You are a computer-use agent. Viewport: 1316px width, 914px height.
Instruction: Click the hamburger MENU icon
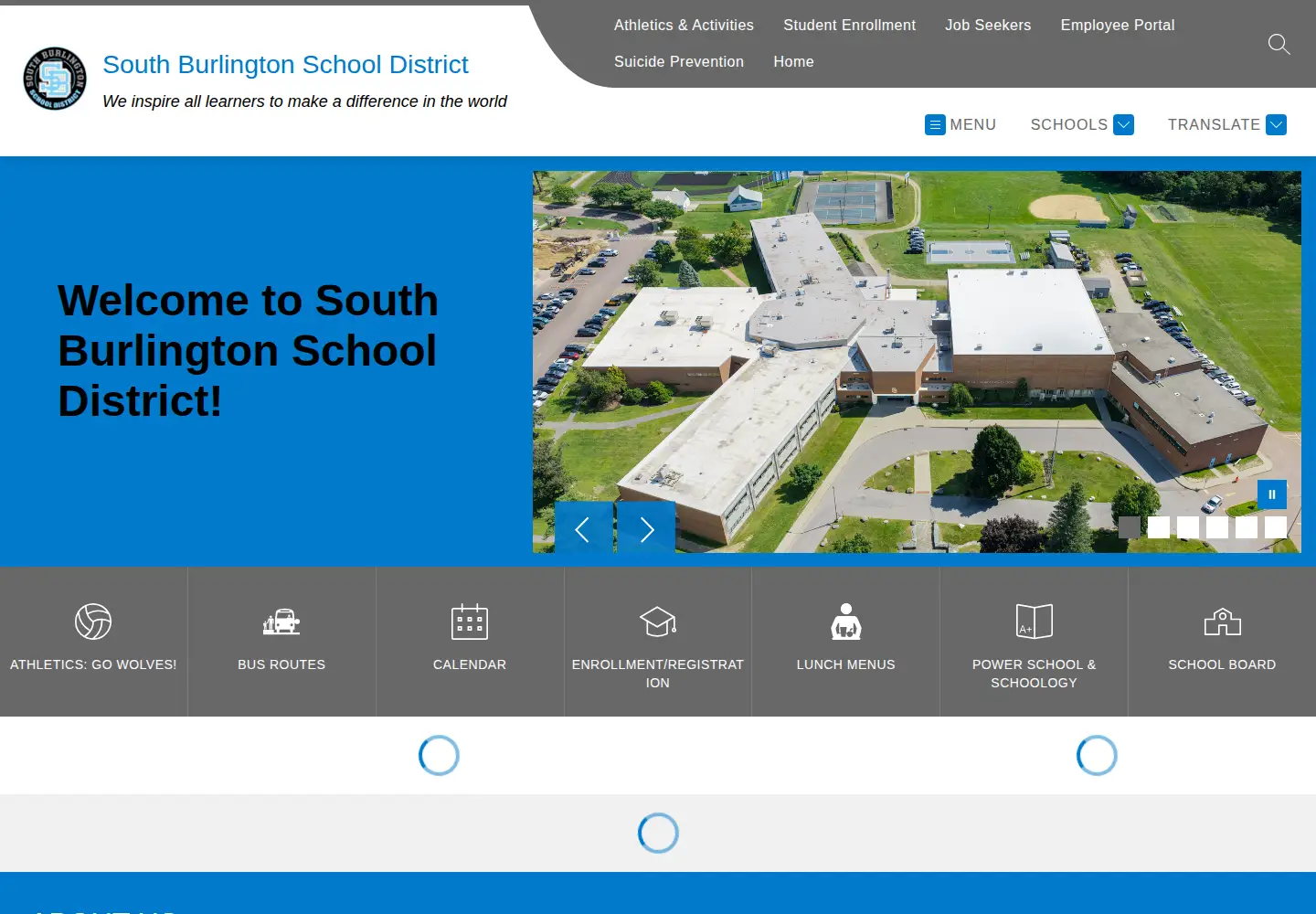(x=935, y=124)
